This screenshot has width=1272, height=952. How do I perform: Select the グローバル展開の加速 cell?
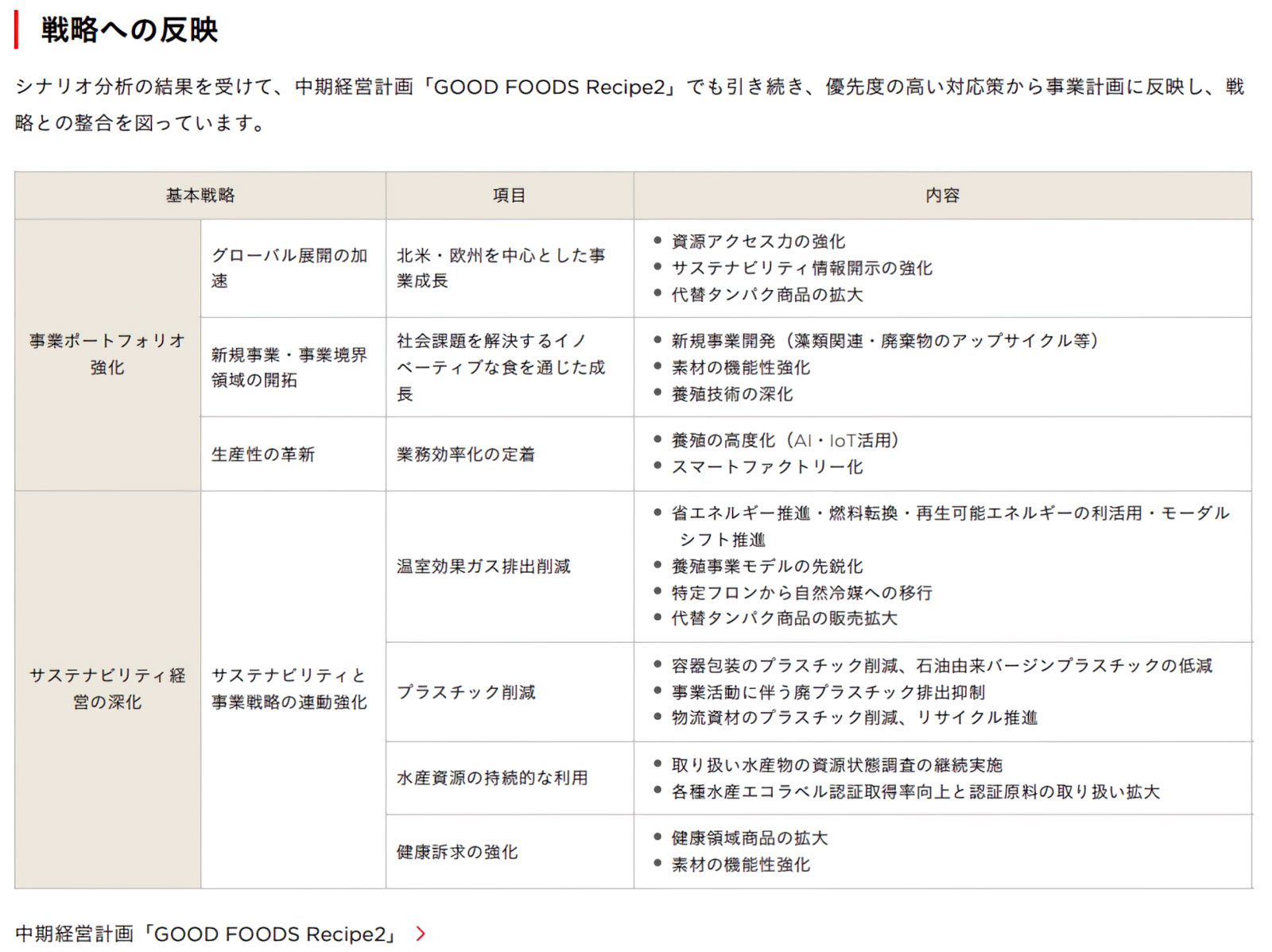[x=289, y=268]
